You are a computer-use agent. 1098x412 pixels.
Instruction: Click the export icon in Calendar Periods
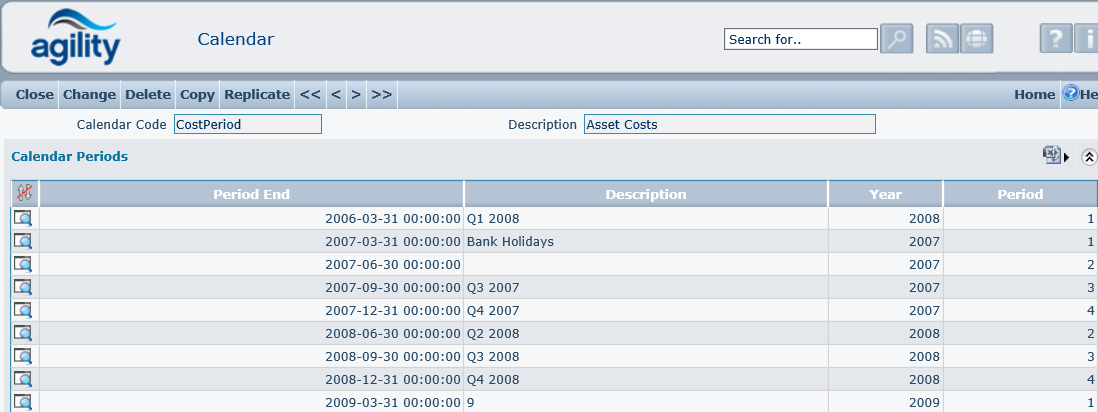tap(1051, 155)
